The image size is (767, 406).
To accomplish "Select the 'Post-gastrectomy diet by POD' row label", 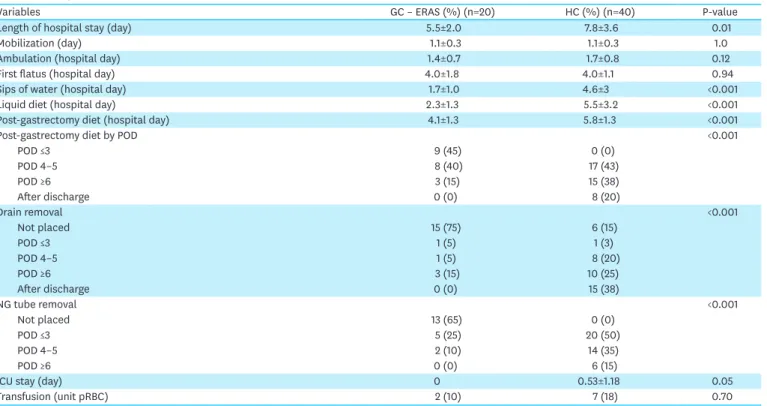I will [68, 135].
